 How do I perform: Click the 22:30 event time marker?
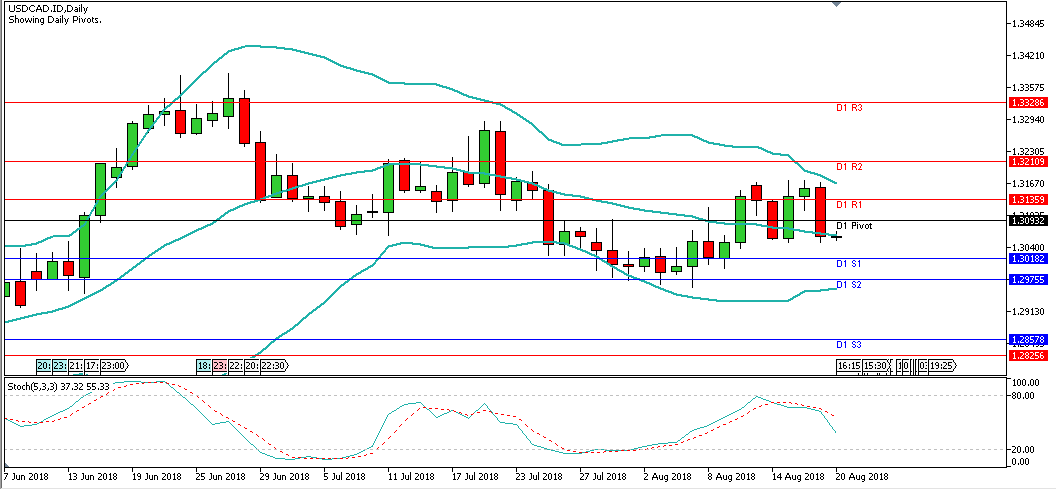click(275, 365)
